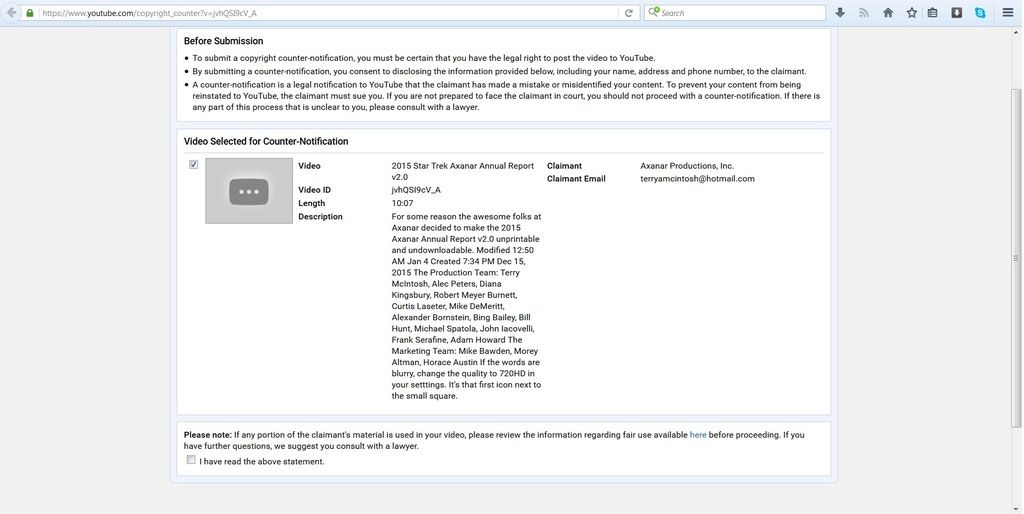The height and width of the screenshot is (514, 1024).
Task: Click the 'Length' label
Action: point(312,203)
